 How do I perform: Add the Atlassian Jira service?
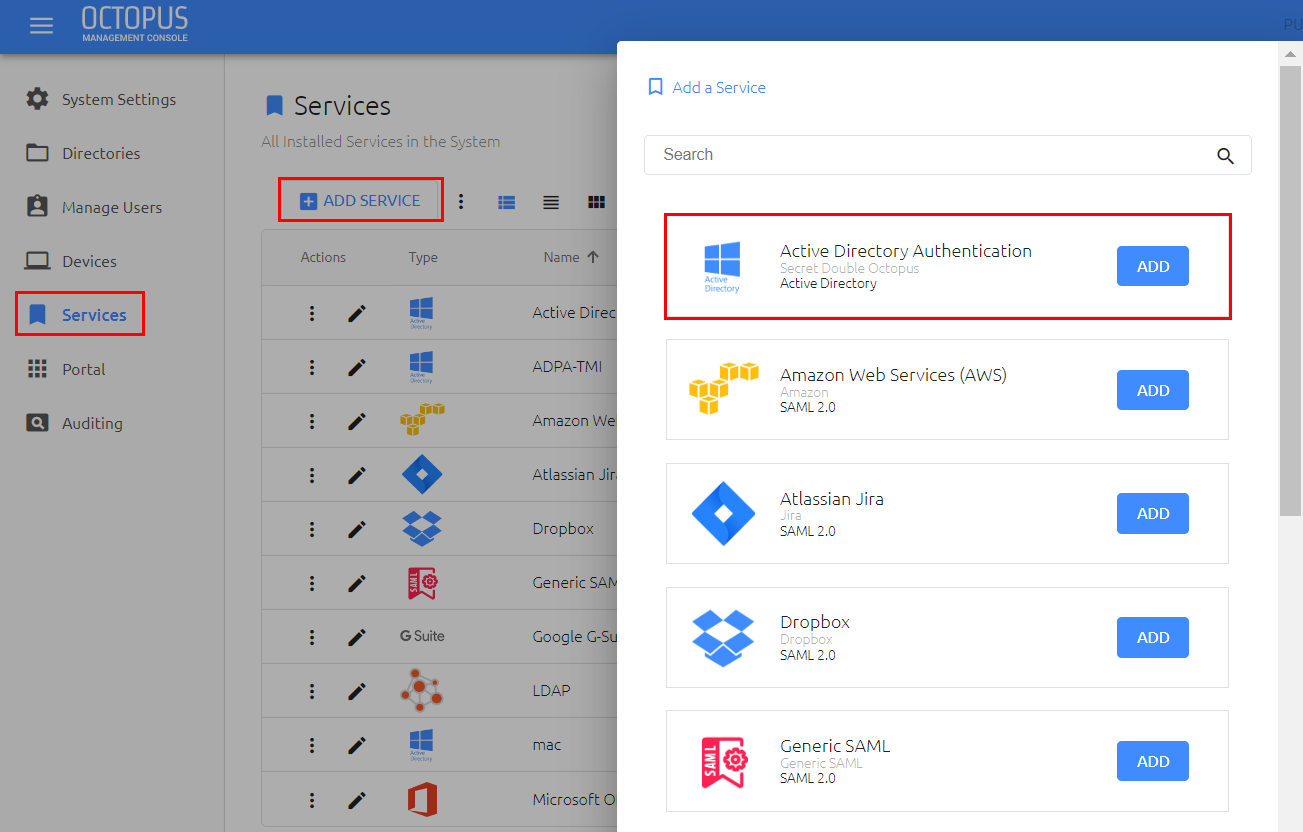click(x=1153, y=513)
